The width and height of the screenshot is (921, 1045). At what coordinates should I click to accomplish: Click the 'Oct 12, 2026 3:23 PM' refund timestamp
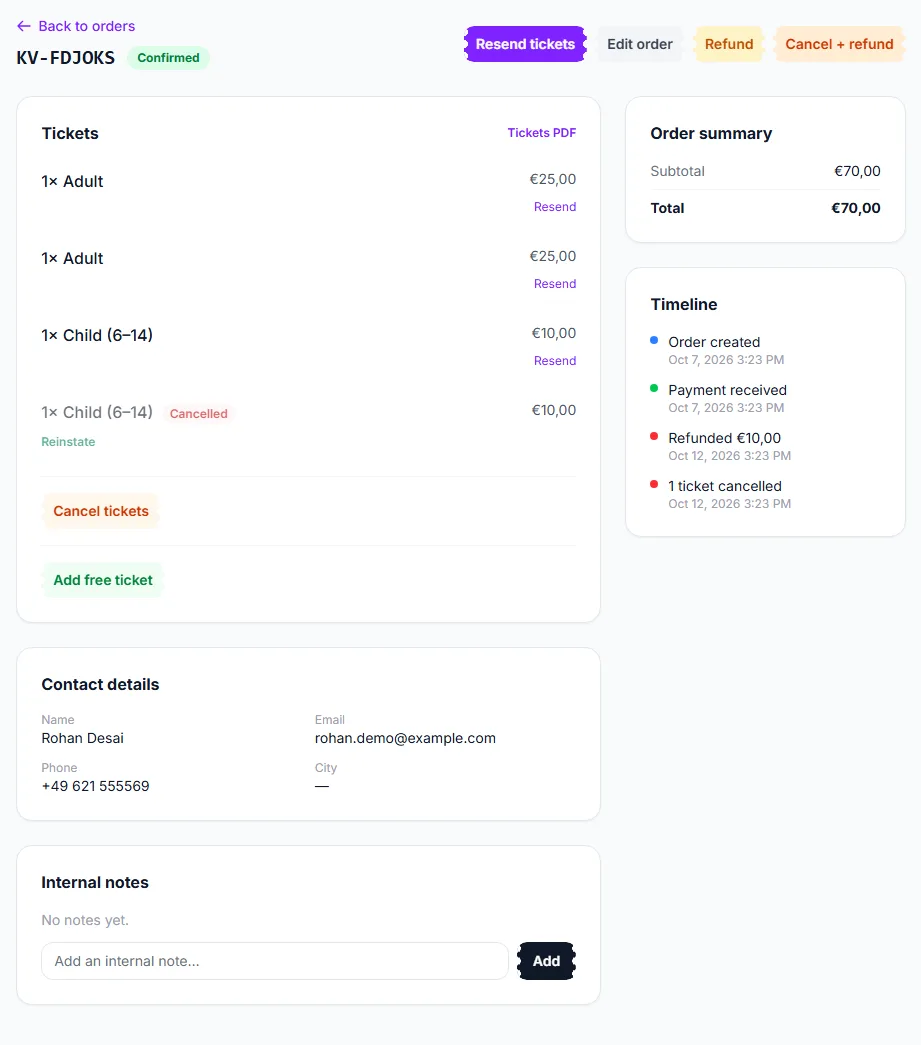pyautogui.click(x=729, y=456)
